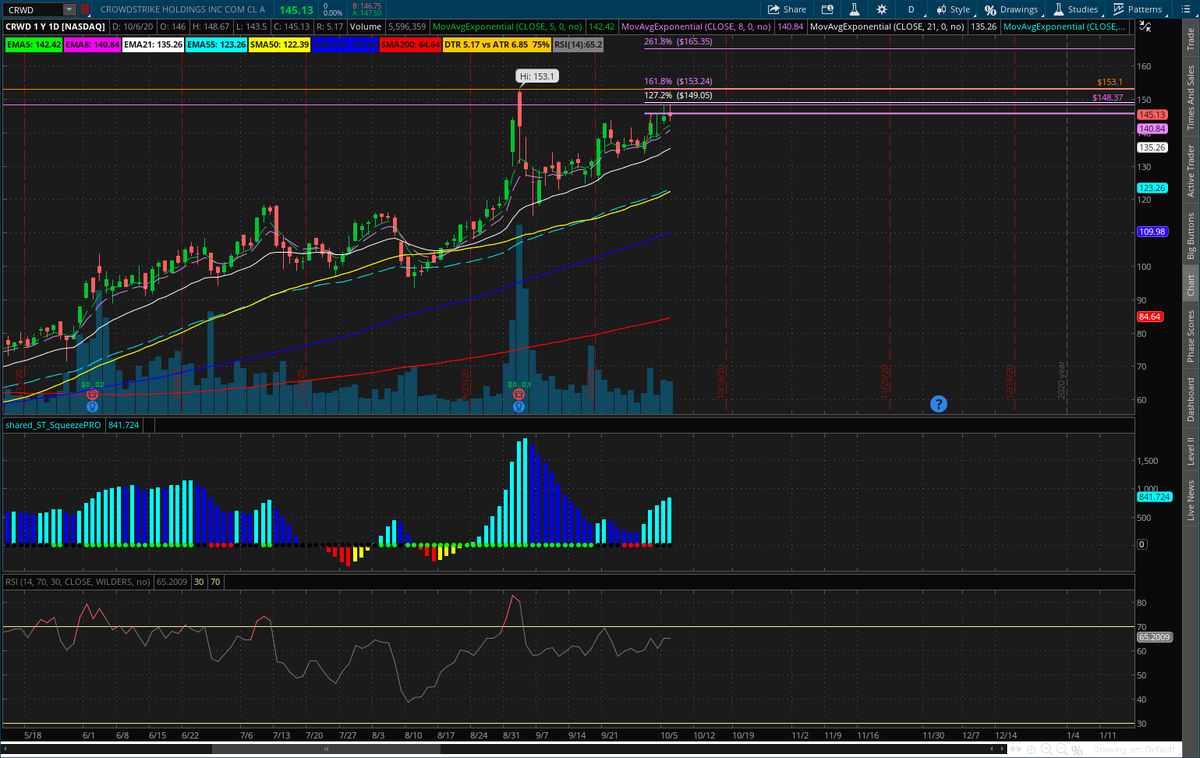Image resolution: width=1200 pixels, height=758 pixels.
Task: Open the D timeframe dropdown
Action: point(911,8)
